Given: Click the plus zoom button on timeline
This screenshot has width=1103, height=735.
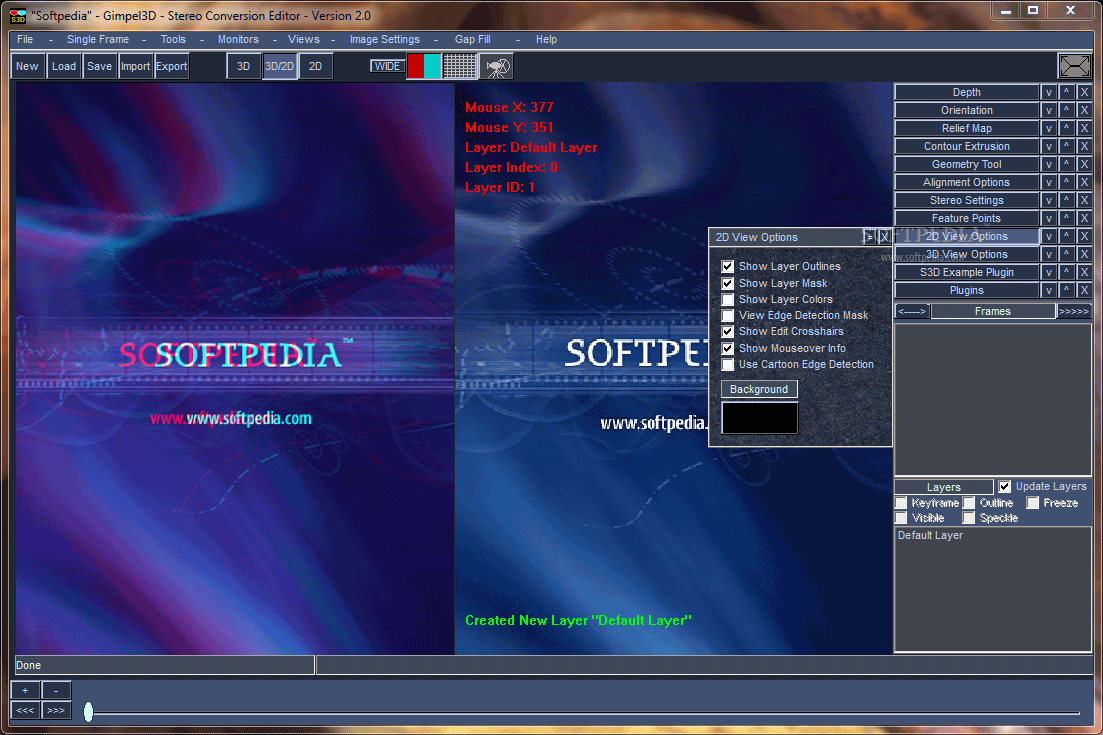Looking at the screenshot, I should point(25,691).
